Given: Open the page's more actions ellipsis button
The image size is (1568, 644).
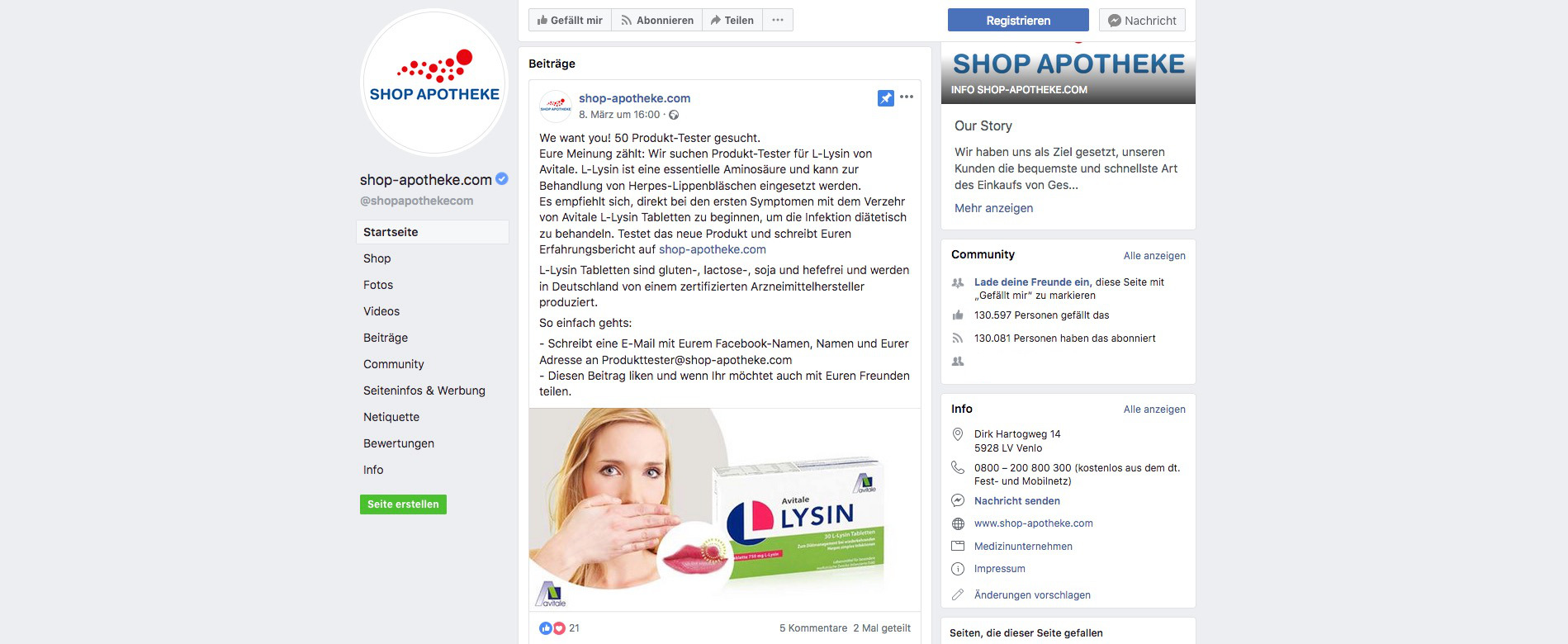Looking at the screenshot, I should [778, 20].
